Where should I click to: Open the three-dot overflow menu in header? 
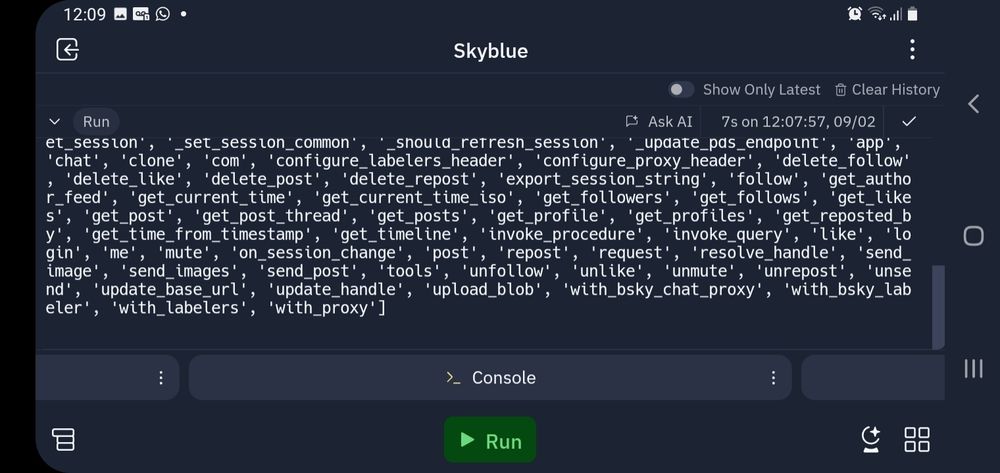coord(913,50)
